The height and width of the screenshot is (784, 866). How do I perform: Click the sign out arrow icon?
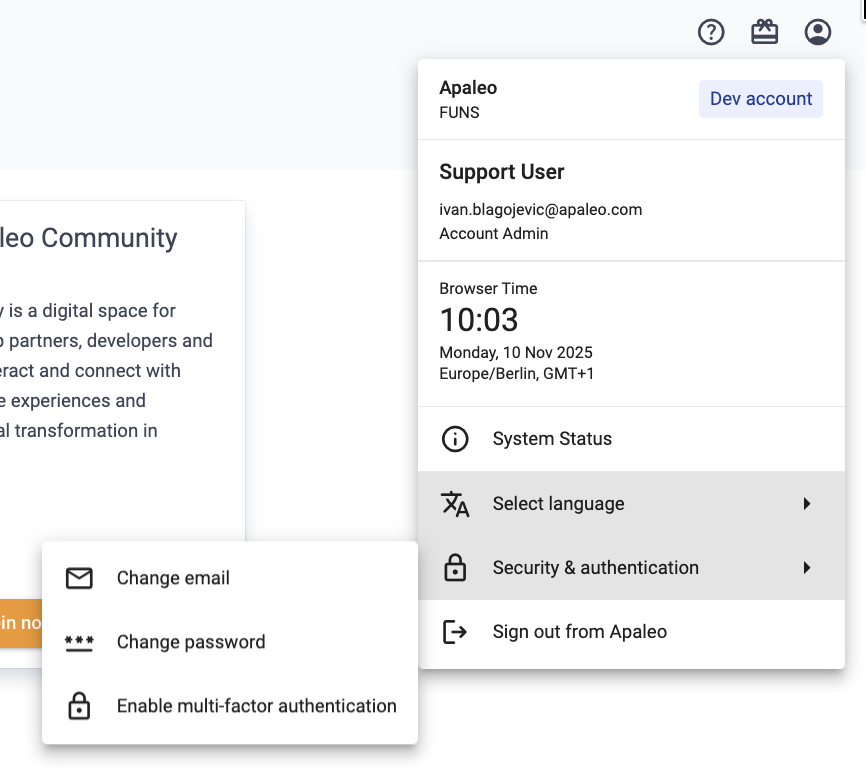coord(455,632)
